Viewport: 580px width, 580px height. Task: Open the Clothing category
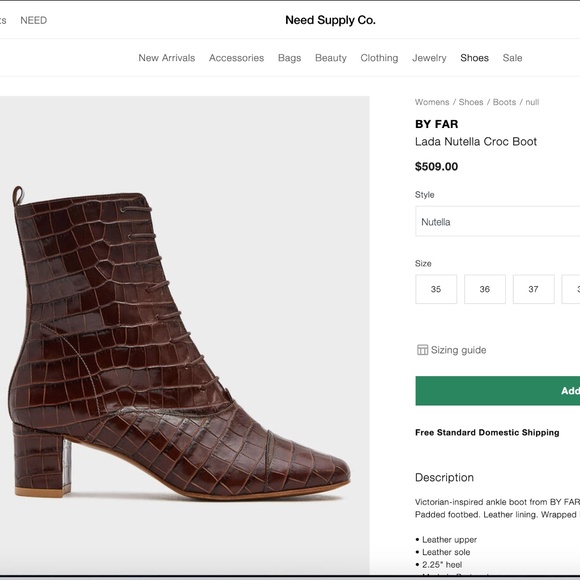click(379, 58)
